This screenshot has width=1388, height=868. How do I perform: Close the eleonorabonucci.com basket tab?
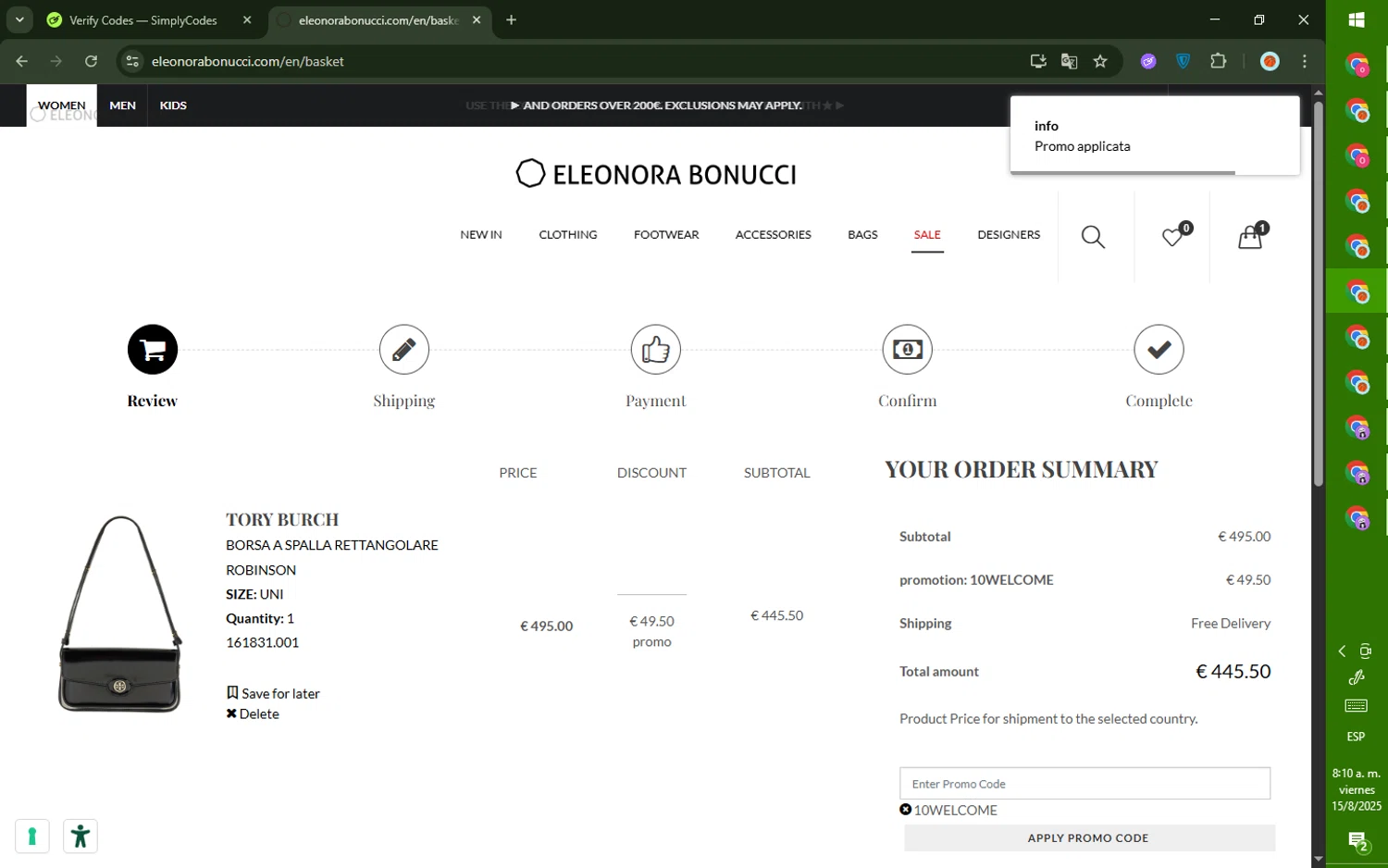(x=477, y=19)
